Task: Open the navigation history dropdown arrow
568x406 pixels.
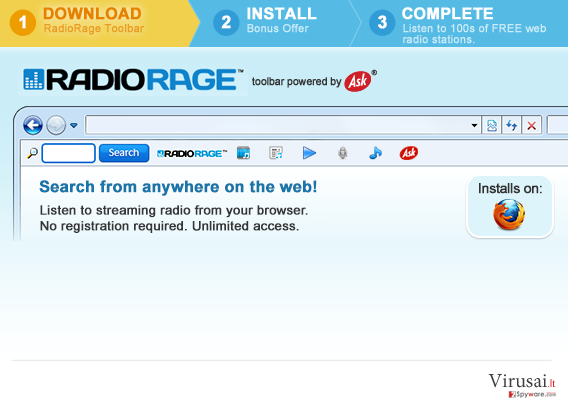Action: [x=74, y=126]
